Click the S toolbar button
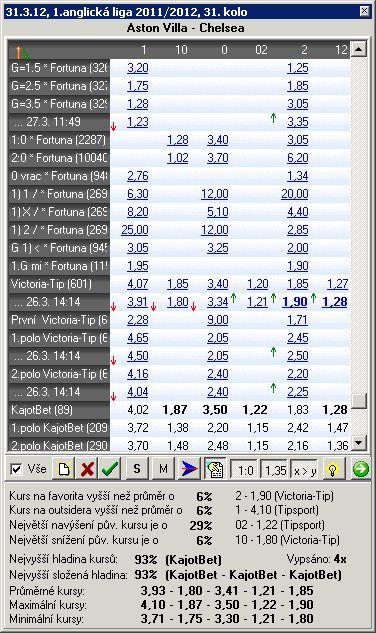 pyautogui.click(x=137, y=469)
